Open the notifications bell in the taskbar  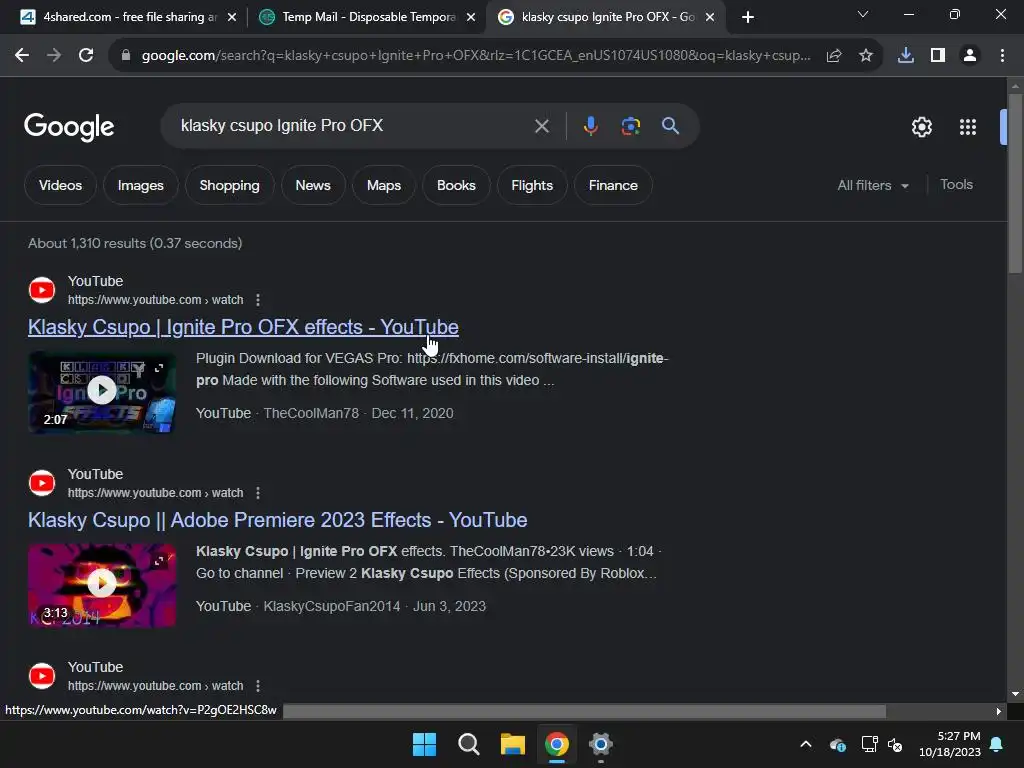tap(997, 744)
